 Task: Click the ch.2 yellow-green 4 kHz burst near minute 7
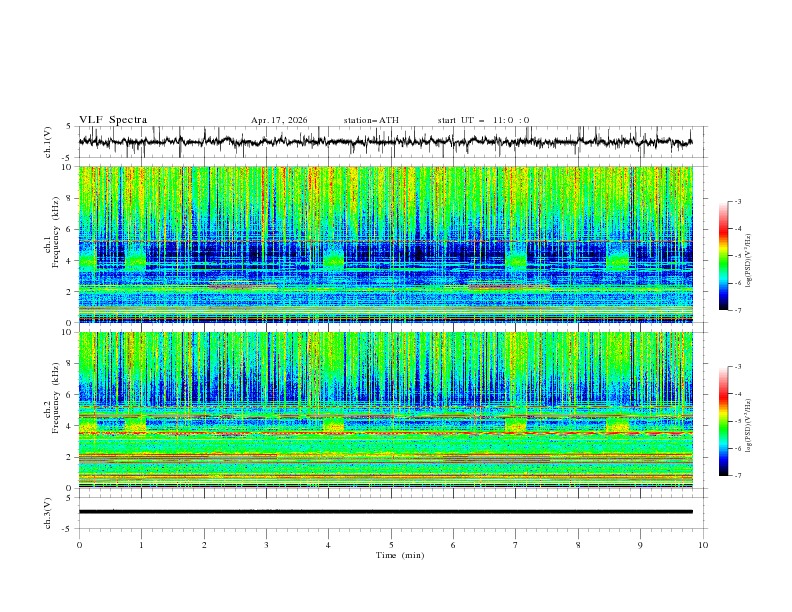click(x=516, y=424)
